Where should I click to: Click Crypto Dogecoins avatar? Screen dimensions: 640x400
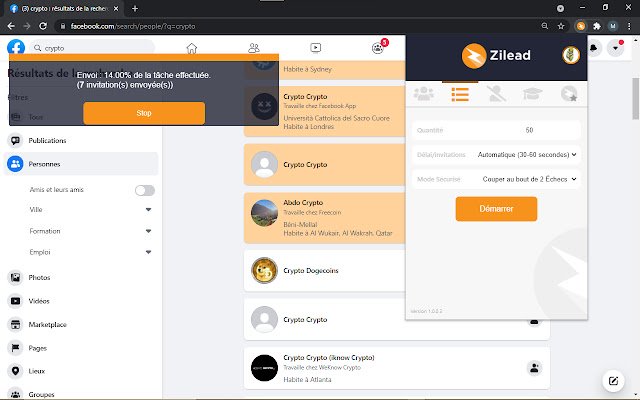[264, 270]
